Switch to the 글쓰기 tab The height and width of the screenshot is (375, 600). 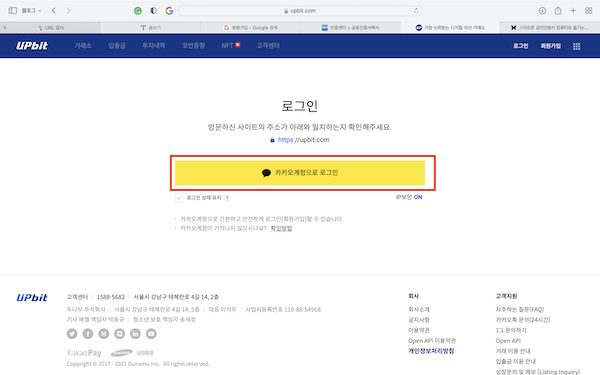coord(150,28)
